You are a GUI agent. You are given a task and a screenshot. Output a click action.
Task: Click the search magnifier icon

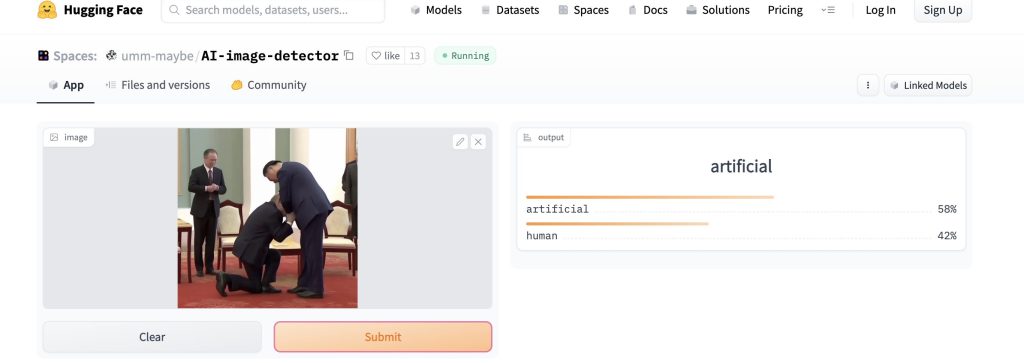pyautogui.click(x=174, y=10)
